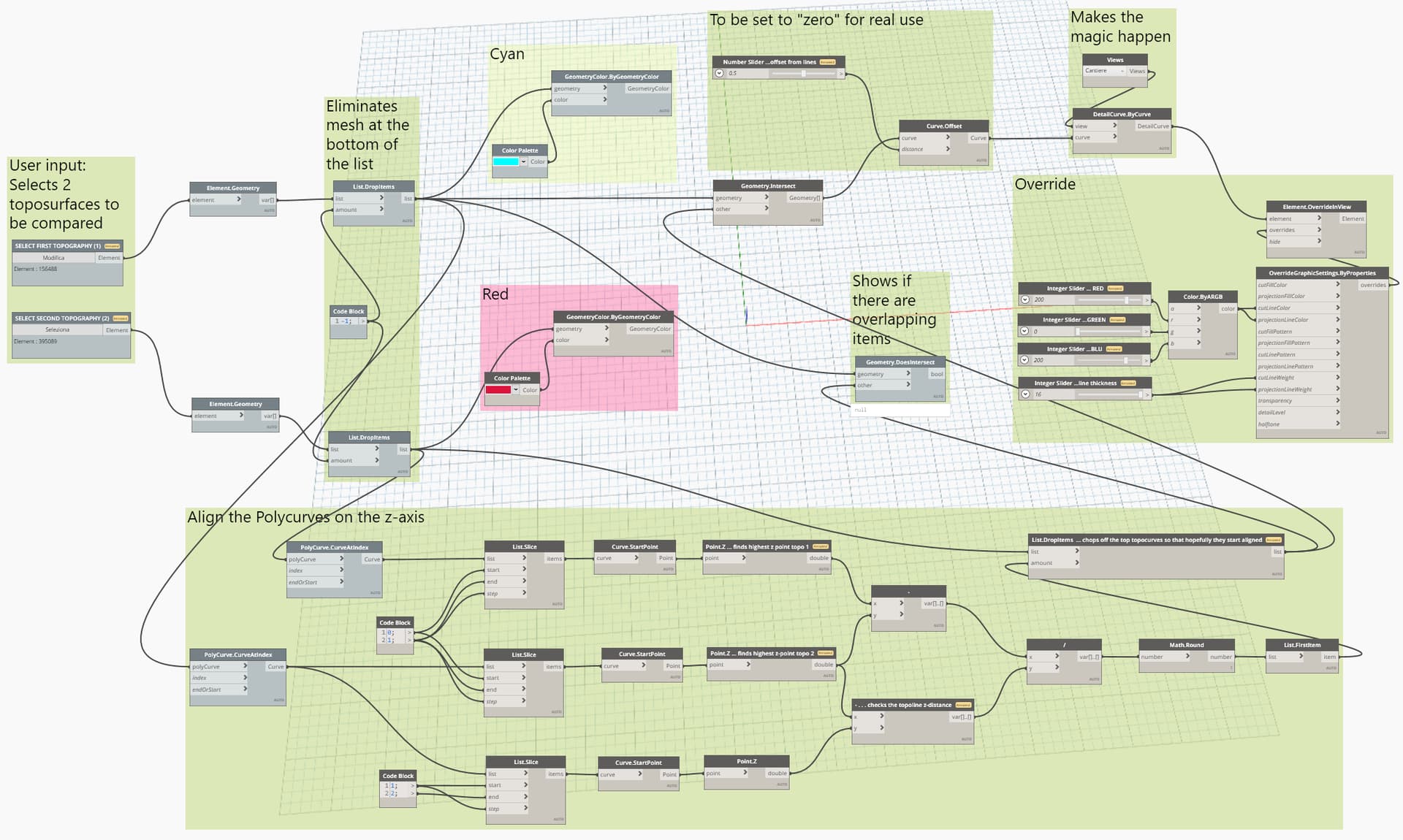Expand the offset from lines slider settings

[x=719, y=73]
